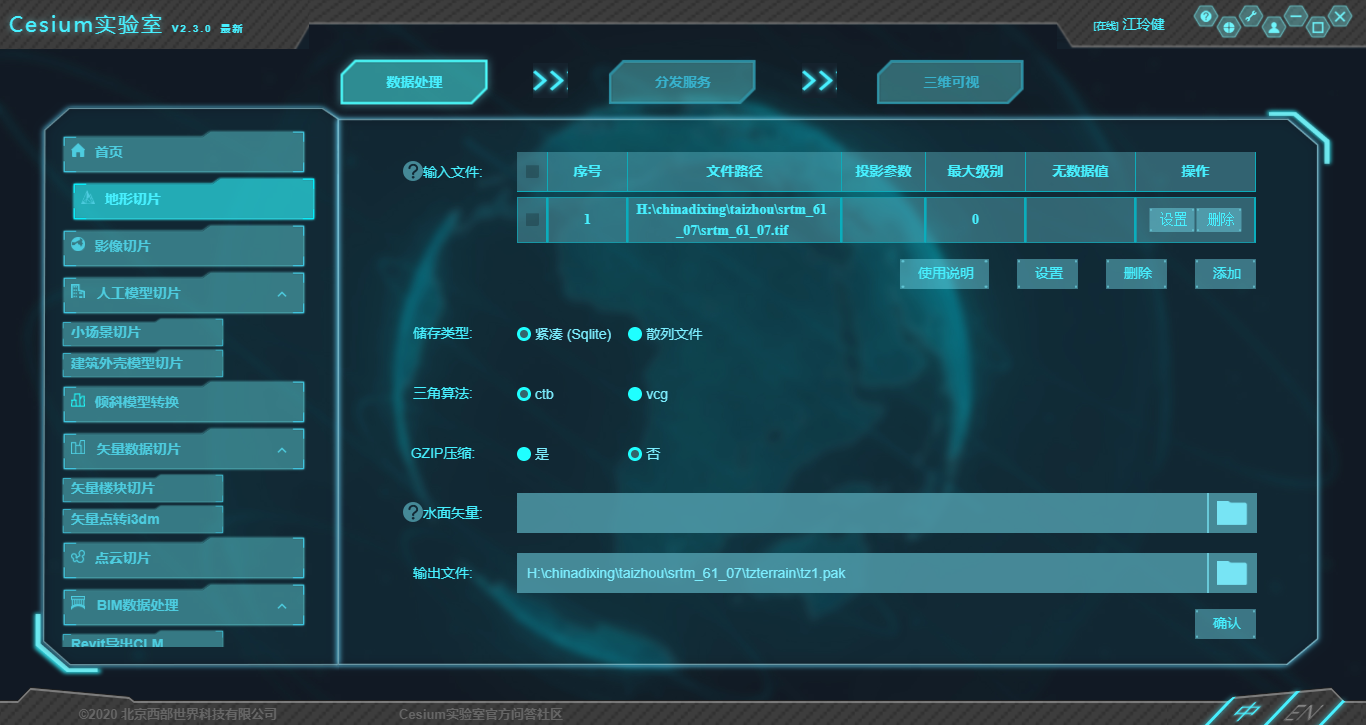Set GZIP压缩 to 否

pyautogui.click(x=634, y=454)
